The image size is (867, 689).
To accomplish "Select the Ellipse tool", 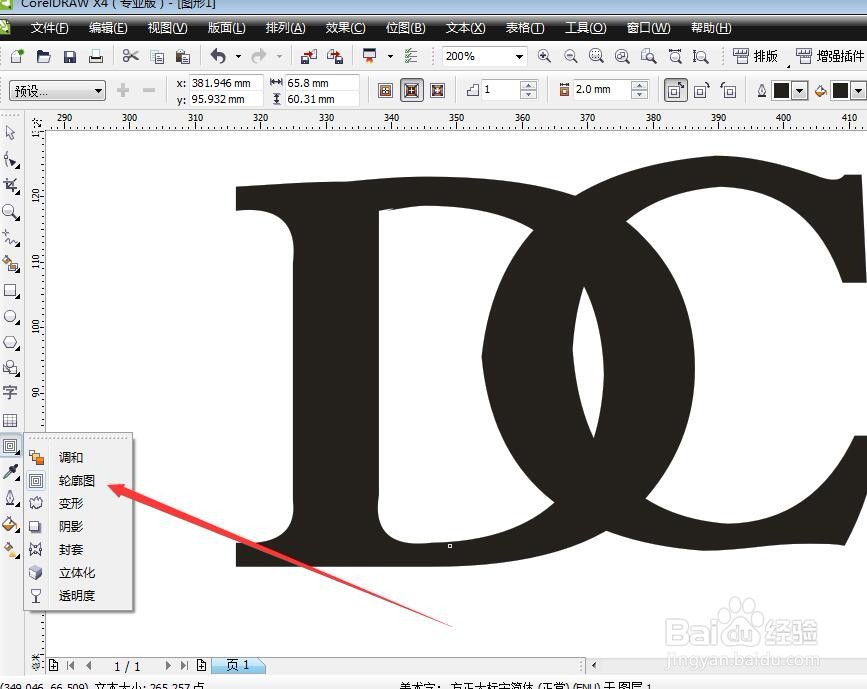I will pyautogui.click(x=11, y=316).
